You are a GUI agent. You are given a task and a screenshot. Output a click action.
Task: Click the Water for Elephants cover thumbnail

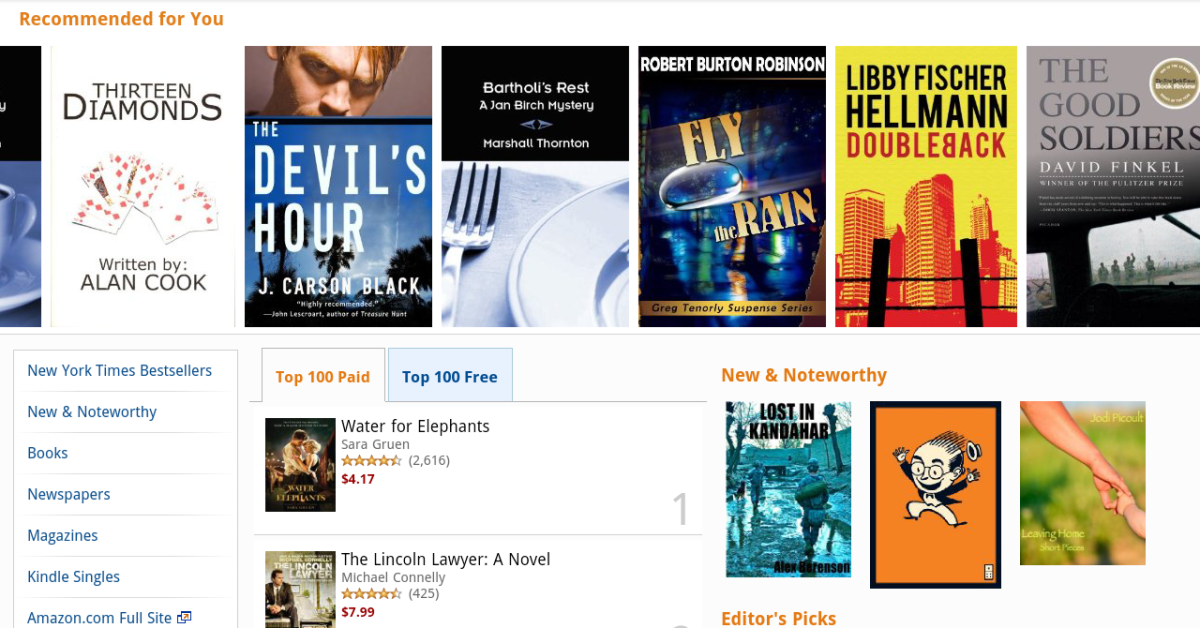pyautogui.click(x=300, y=465)
